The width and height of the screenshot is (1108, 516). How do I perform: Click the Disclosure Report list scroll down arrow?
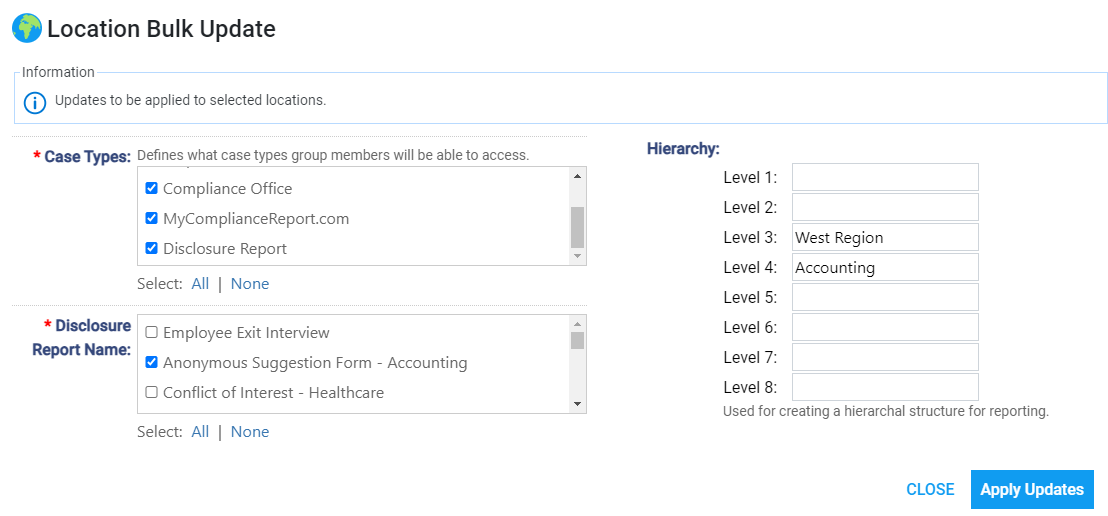point(577,404)
